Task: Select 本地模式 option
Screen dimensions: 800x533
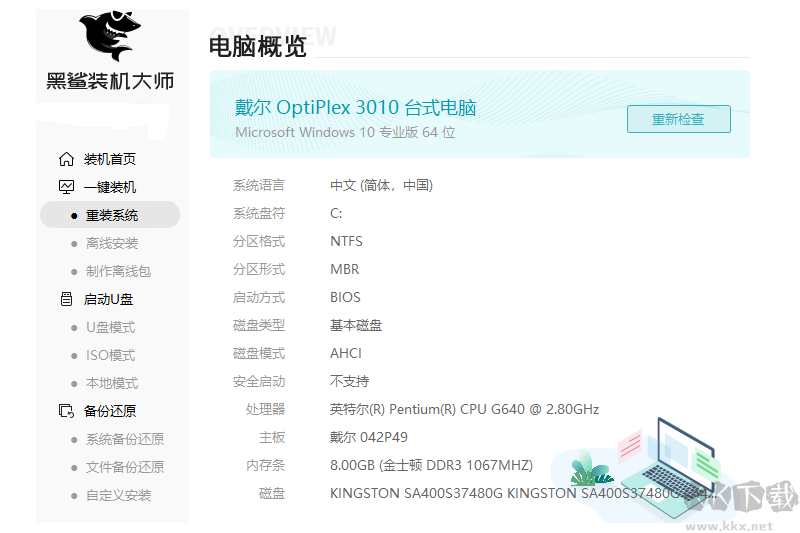Action: pos(112,383)
